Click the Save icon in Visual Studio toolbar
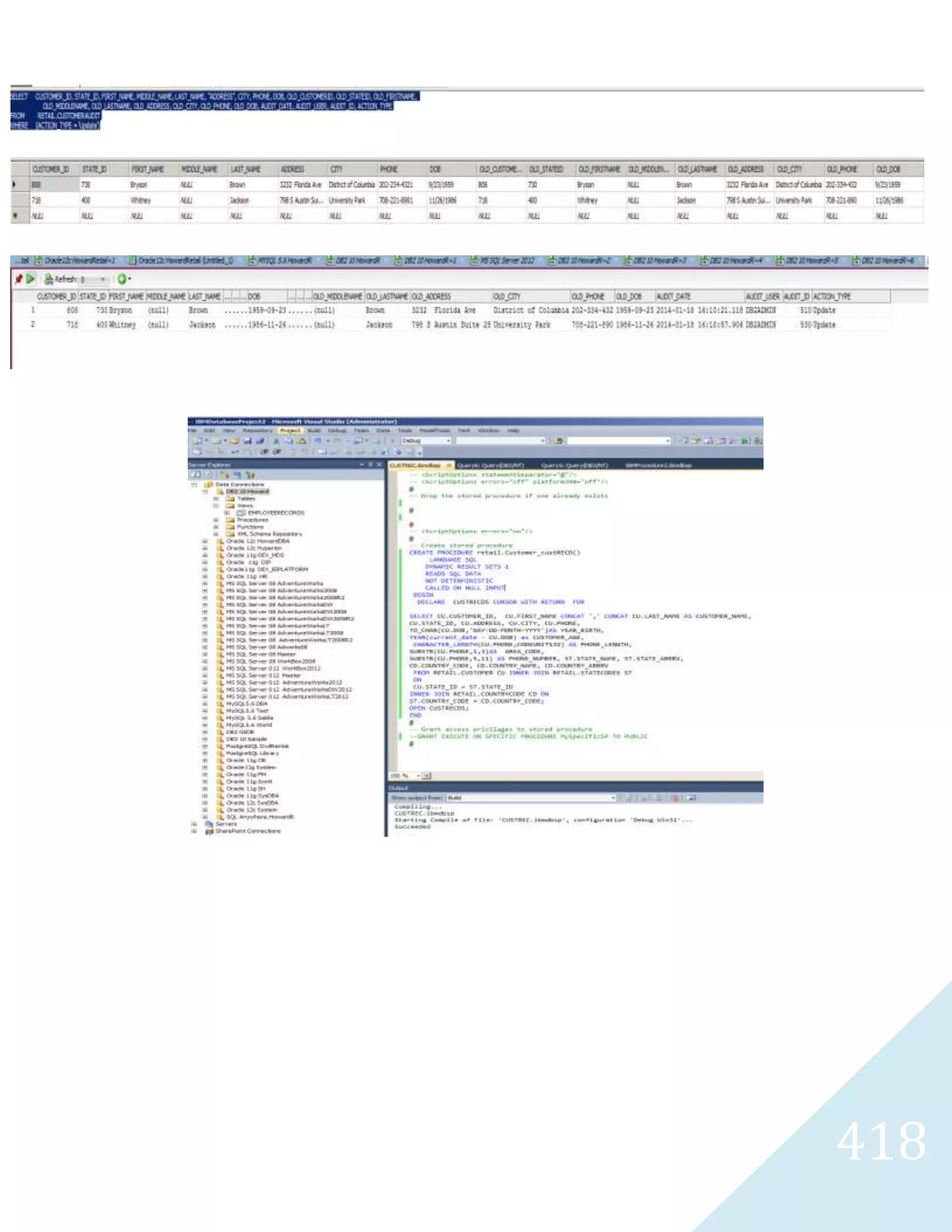 tap(248, 441)
